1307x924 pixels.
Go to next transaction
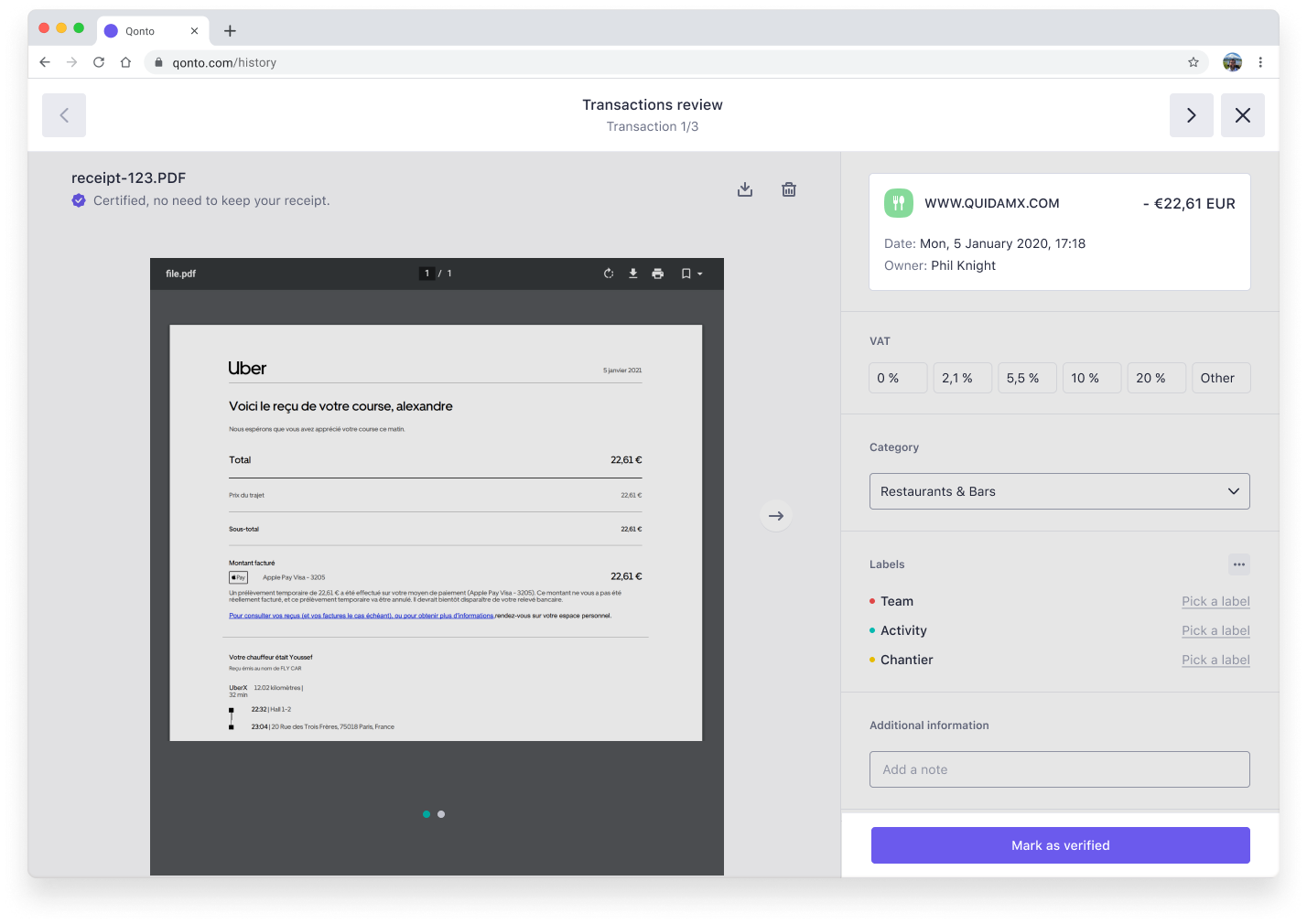tap(1192, 115)
